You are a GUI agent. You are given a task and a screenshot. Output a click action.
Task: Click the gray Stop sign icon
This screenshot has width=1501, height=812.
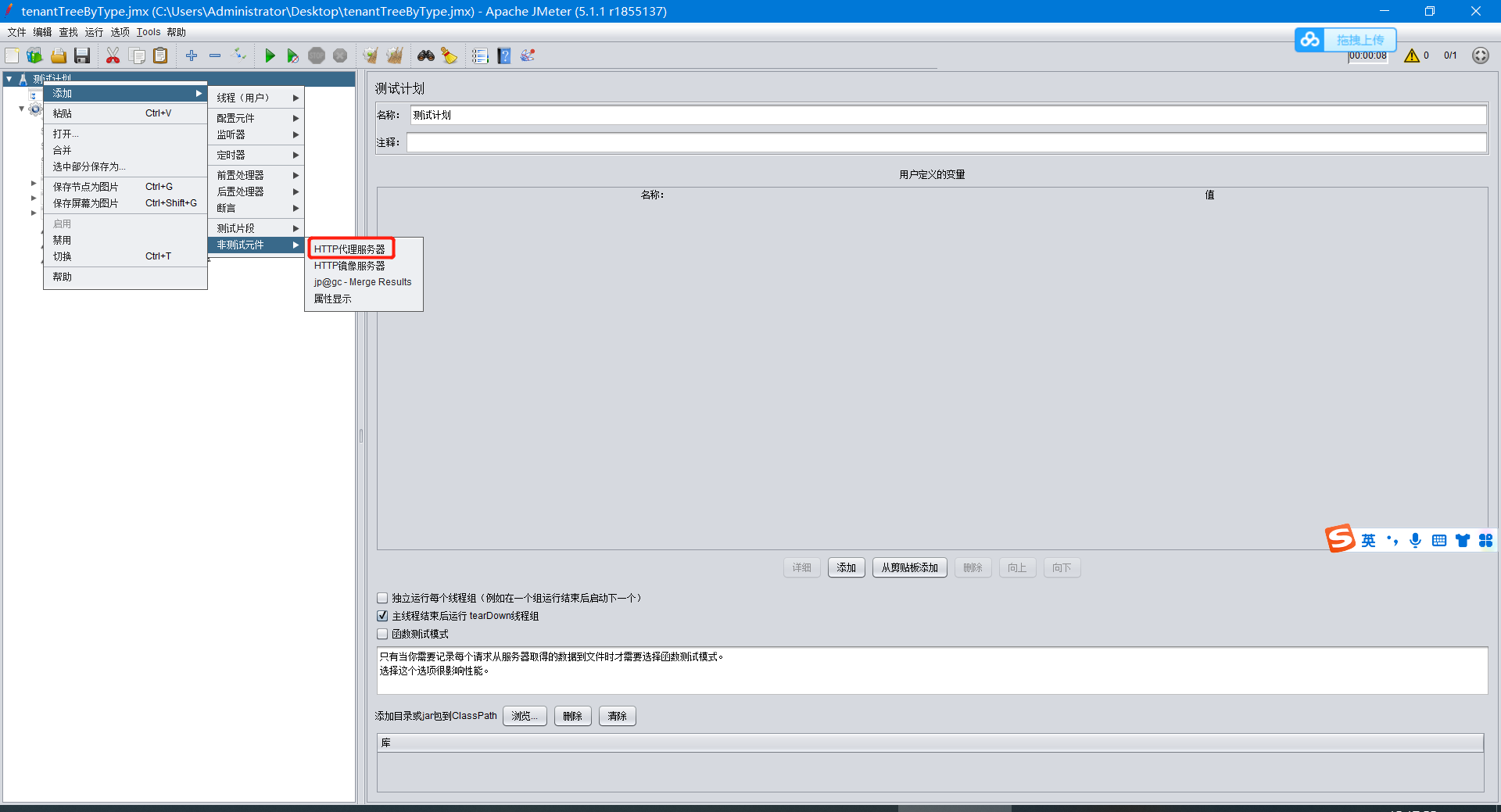[x=317, y=55]
